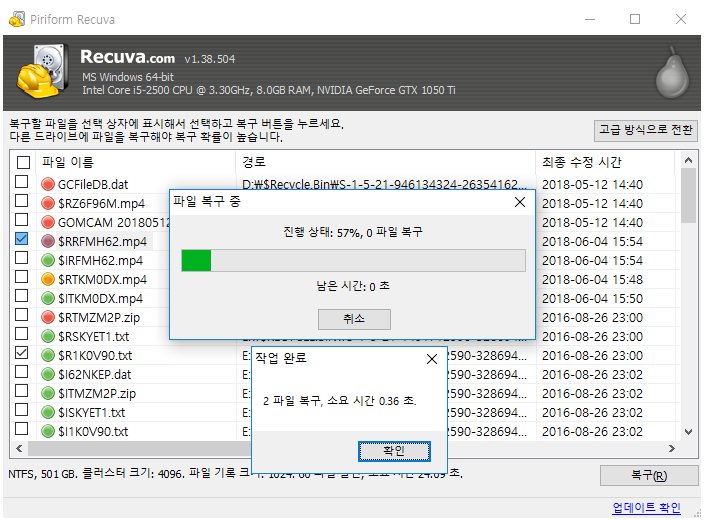Click the status dot of $RRFMH62.mp4
Screen dimensions: 705x520
(x=48, y=241)
